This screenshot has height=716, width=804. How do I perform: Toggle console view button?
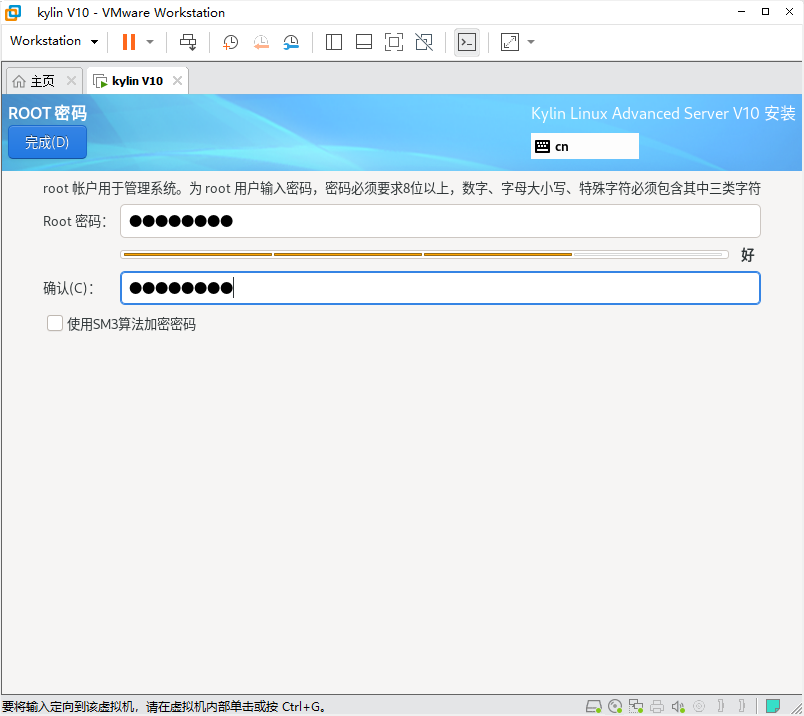(x=467, y=42)
